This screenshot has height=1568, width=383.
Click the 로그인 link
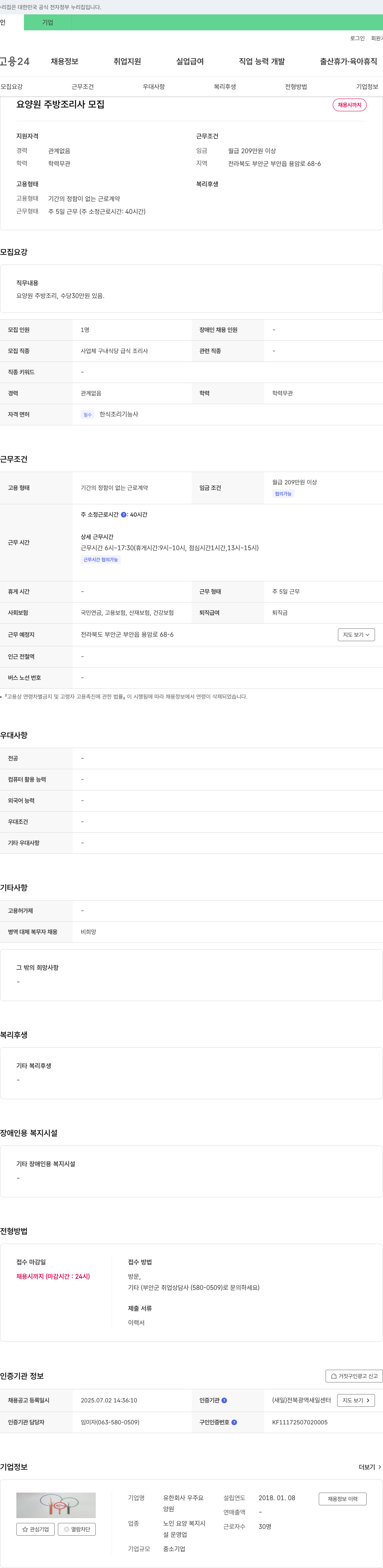point(357,38)
